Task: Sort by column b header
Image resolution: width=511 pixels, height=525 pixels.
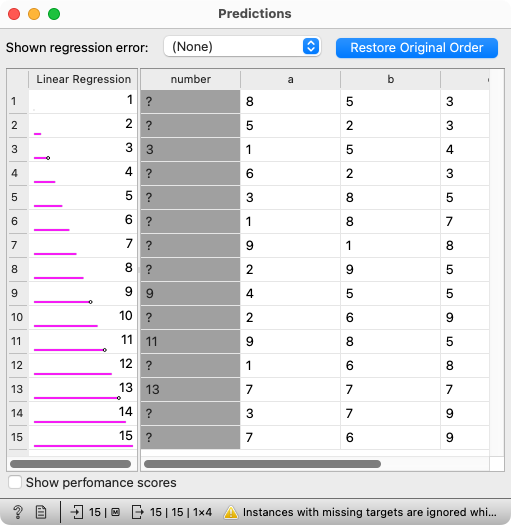Action: pyautogui.click(x=390, y=79)
